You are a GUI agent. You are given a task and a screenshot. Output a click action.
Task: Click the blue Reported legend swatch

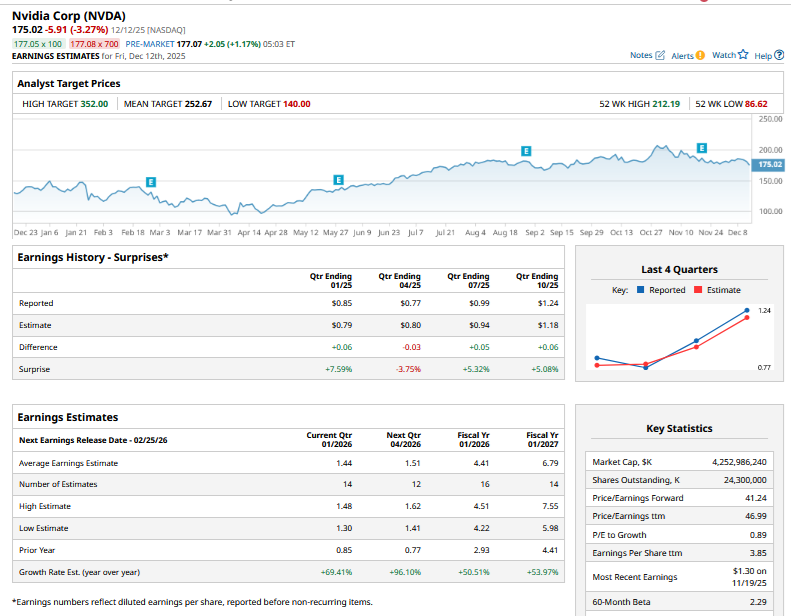642,290
